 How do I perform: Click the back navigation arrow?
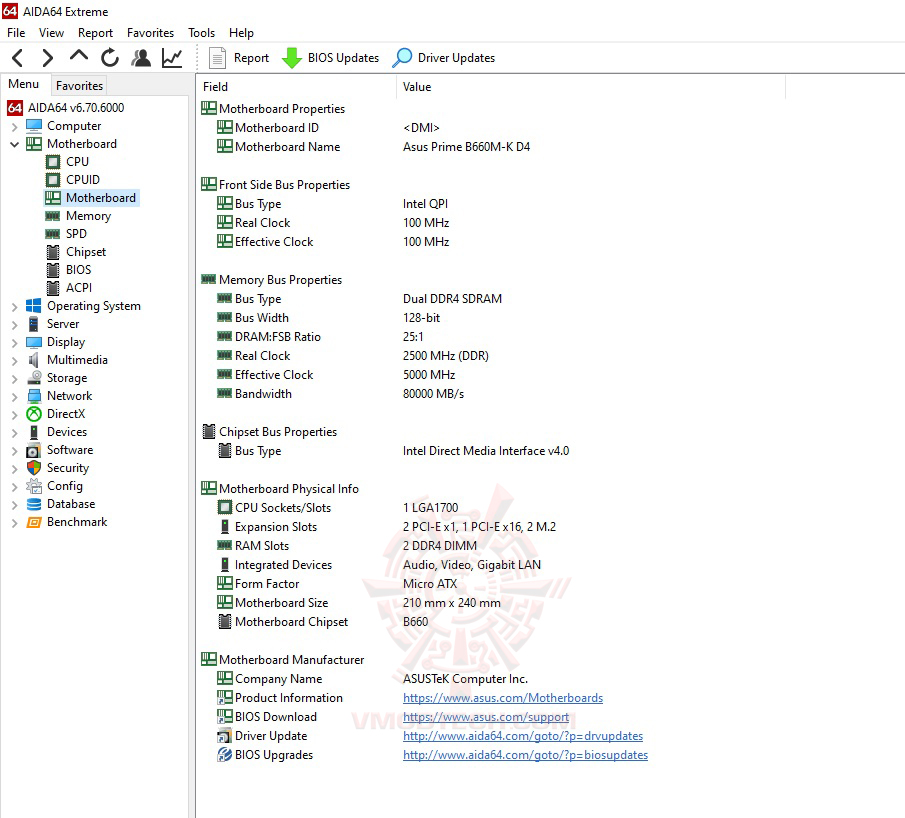pyautogui.click(x=16, y=57)
